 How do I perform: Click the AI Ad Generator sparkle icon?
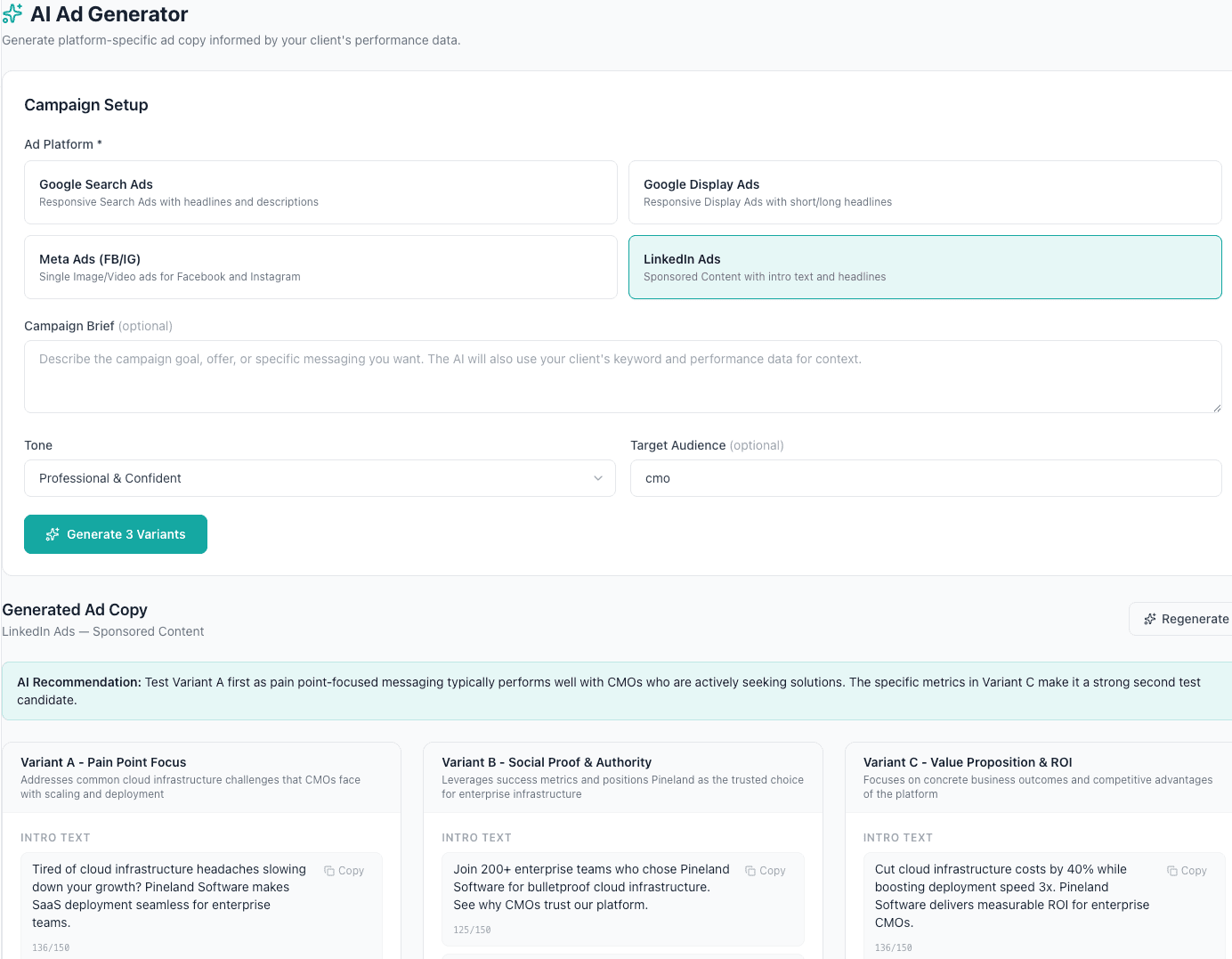click(12, 14)
